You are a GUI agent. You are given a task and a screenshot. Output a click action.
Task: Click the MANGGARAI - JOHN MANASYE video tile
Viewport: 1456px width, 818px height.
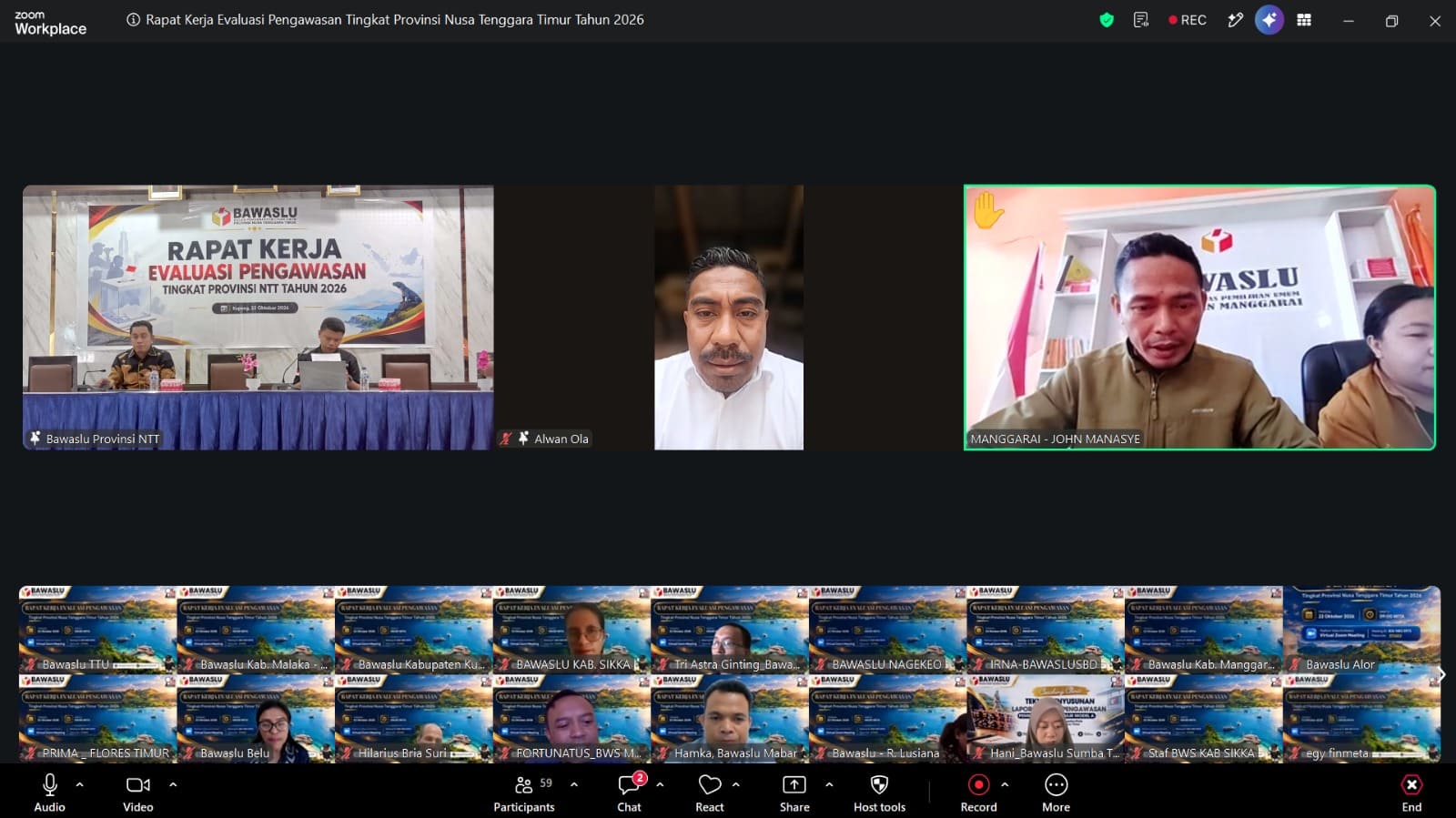pyautogui.click(x=1199, y=318)
